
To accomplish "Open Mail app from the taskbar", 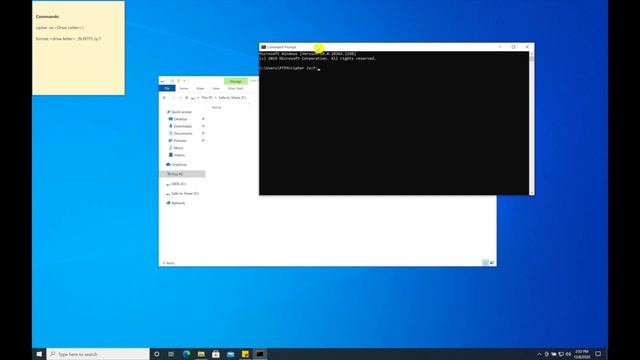I will [231, 354].
